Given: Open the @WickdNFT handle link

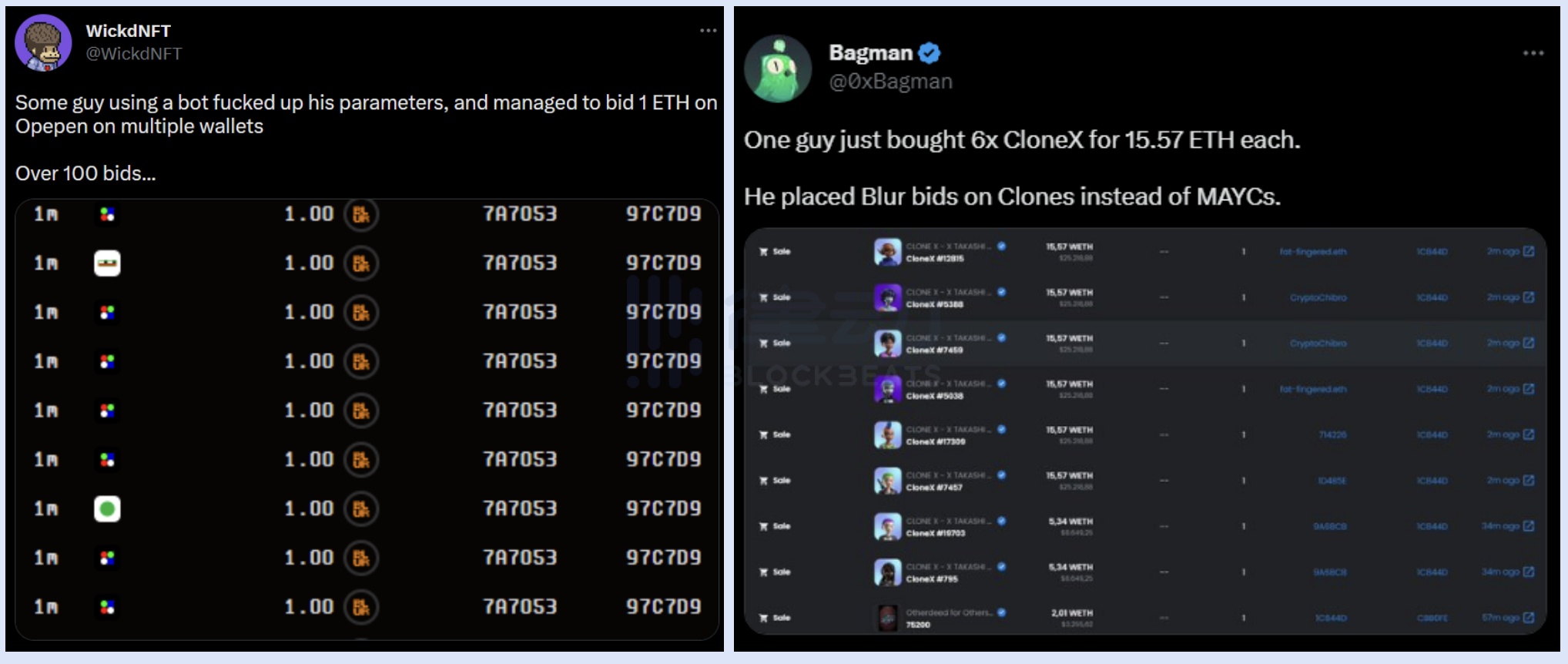Looking at the screenshot, I should (x=134, y=54).
